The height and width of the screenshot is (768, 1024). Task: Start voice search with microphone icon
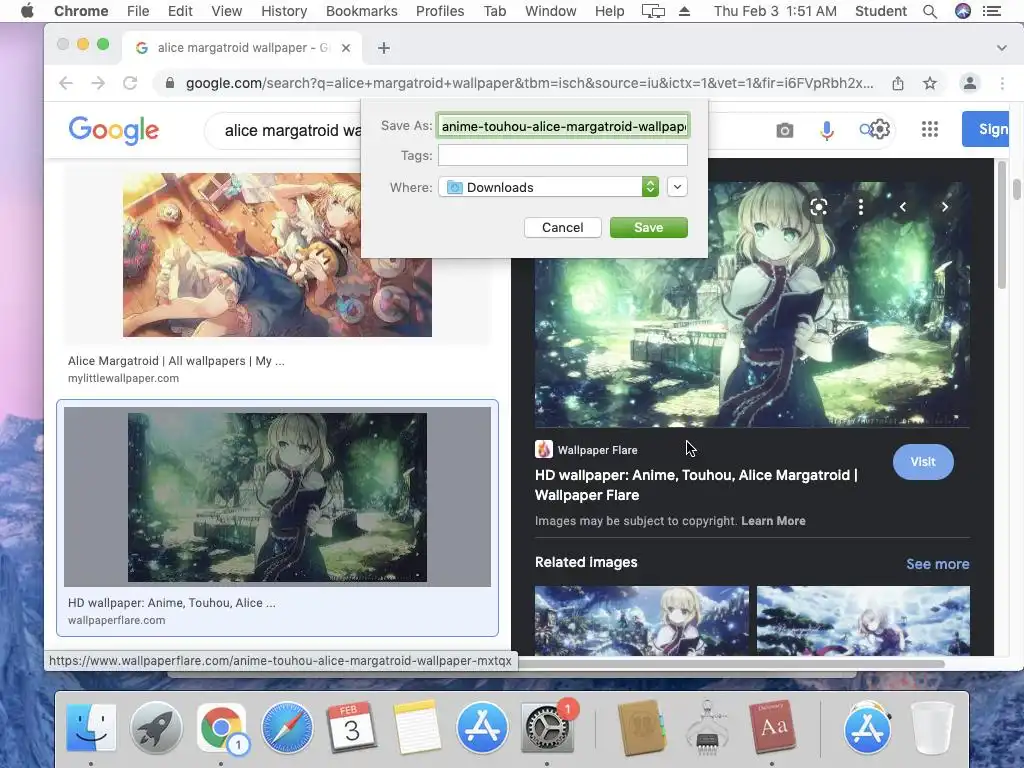[827, 131]
